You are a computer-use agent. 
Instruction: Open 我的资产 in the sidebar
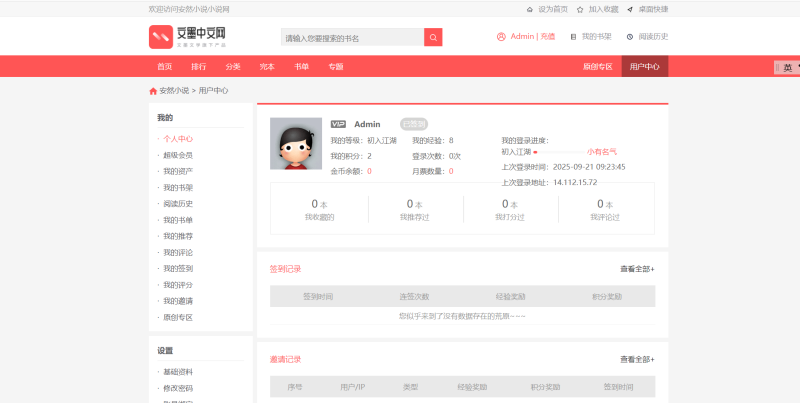(178, 171)
